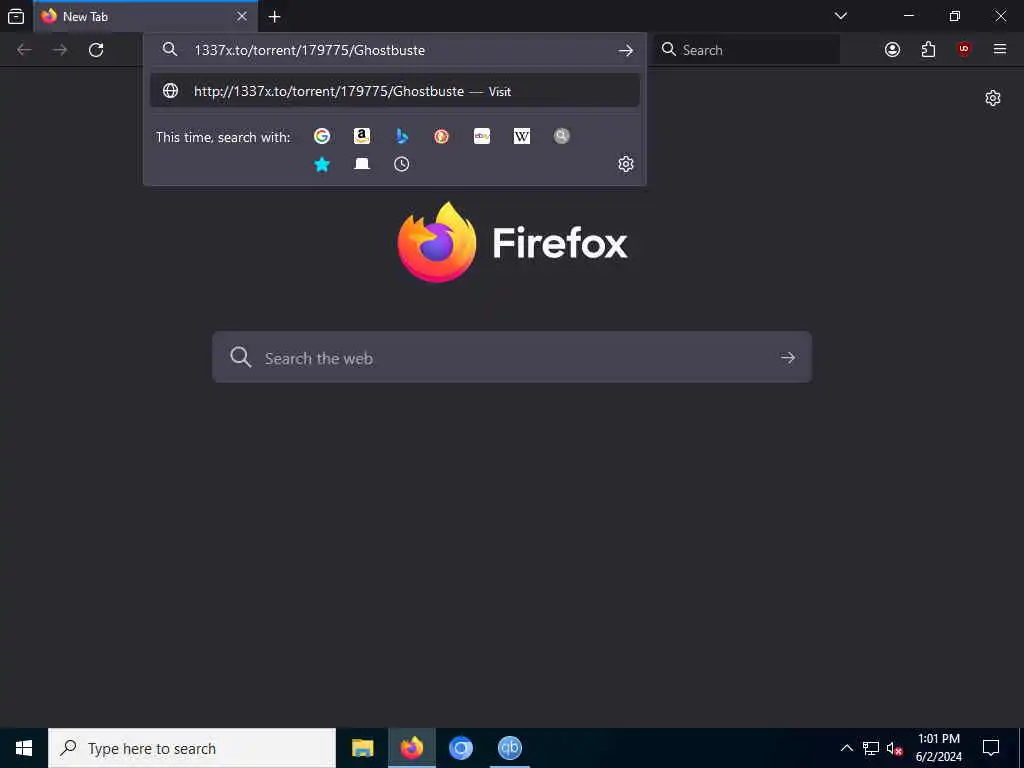Open the Firefox hamburger application menu
The width and height of the screenshot is (1024, 768).
pos(1000,50)
